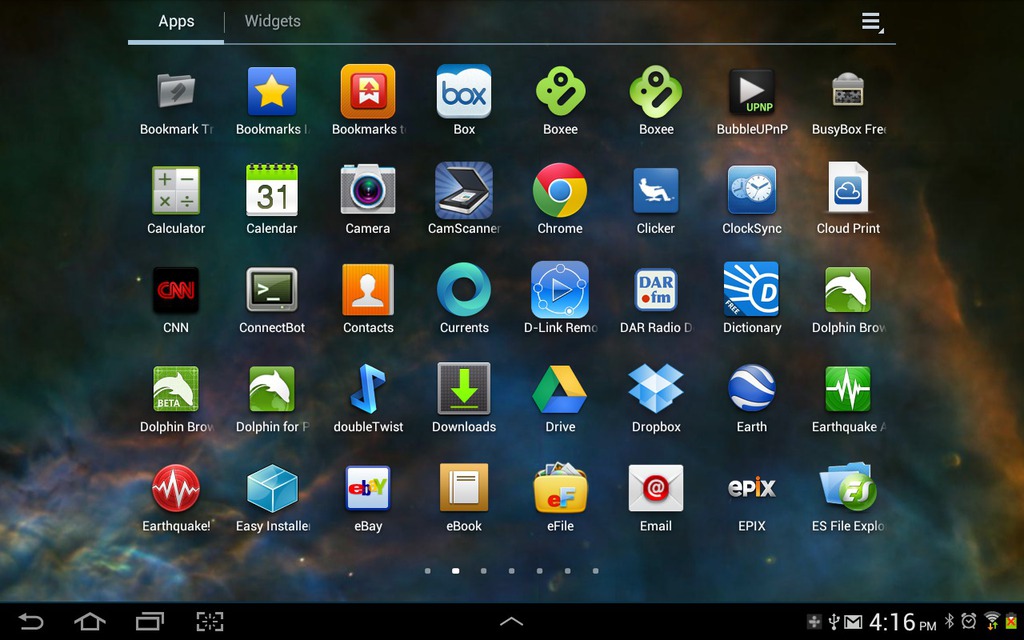The image size is (1024, 640).
Task: Launch the Camera app
Action: click(x=368, y=190)
